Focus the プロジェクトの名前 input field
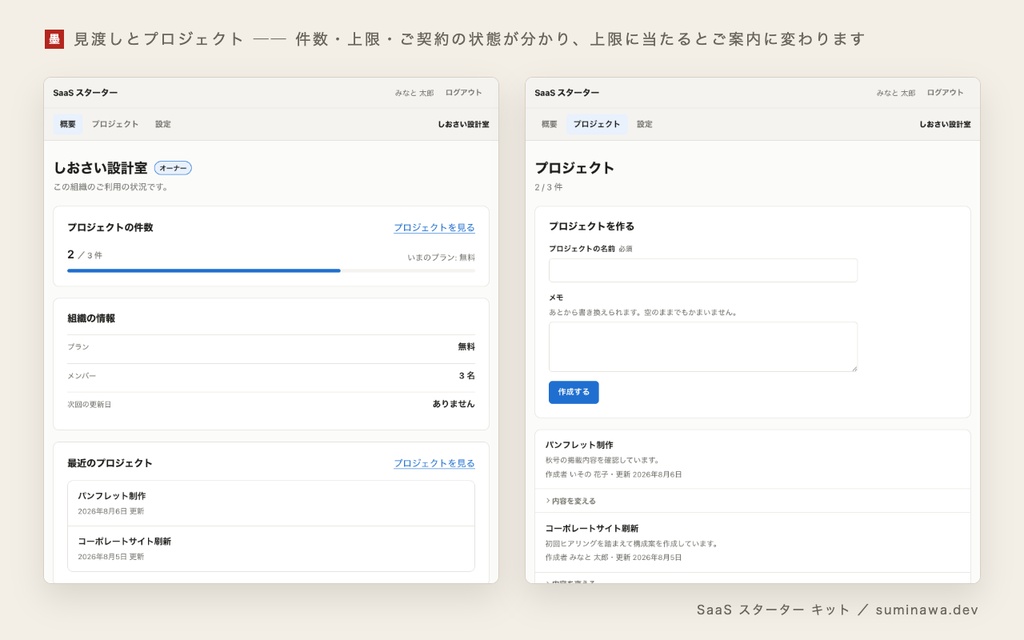 [703, 270]
